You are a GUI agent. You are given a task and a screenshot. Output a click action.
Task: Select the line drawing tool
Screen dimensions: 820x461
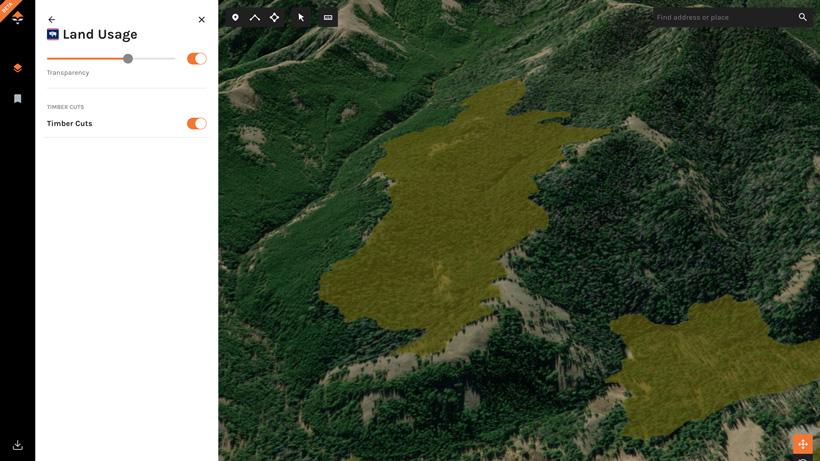(255, 17)
